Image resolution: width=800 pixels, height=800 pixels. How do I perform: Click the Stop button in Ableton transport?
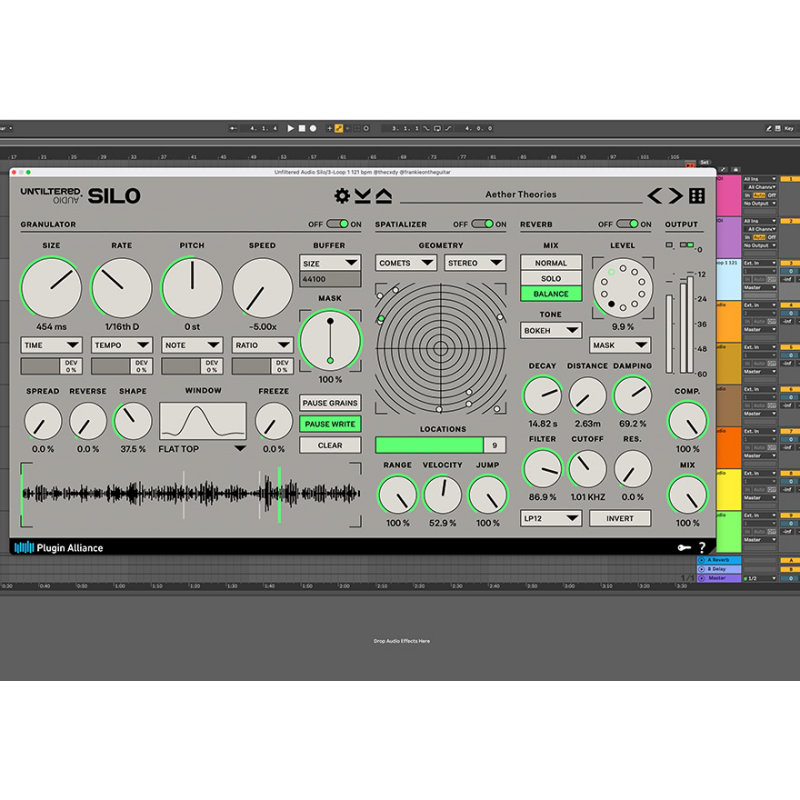[x=302, y=129]
